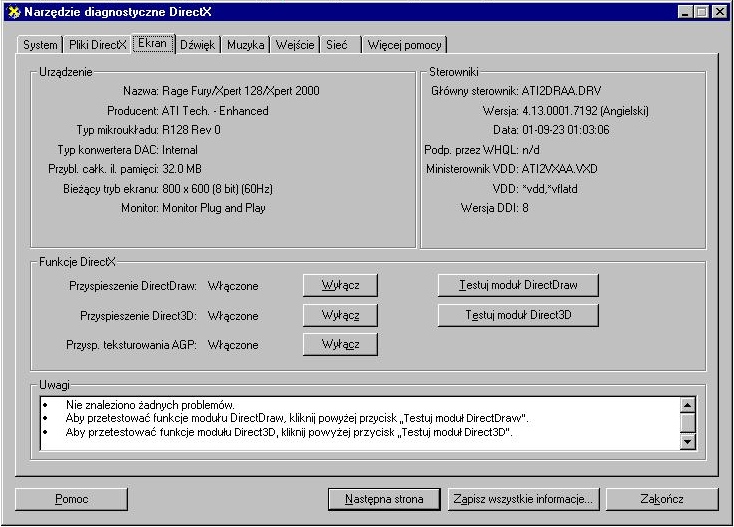This screenshot has width=734, height=527.
Task: Click Włączone status beside teksturowania AGP
Action: tap(233, 345)
